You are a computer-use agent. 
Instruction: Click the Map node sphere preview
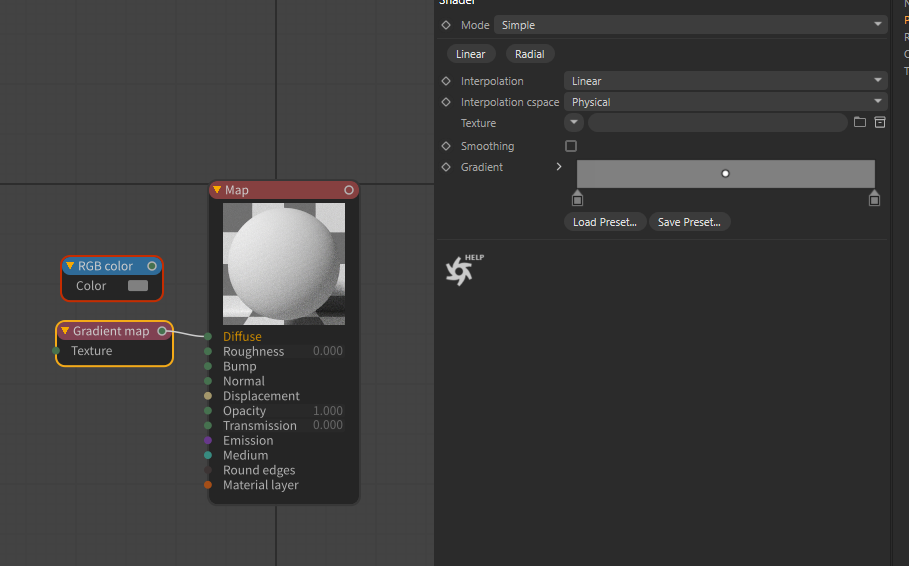[284, 264]
